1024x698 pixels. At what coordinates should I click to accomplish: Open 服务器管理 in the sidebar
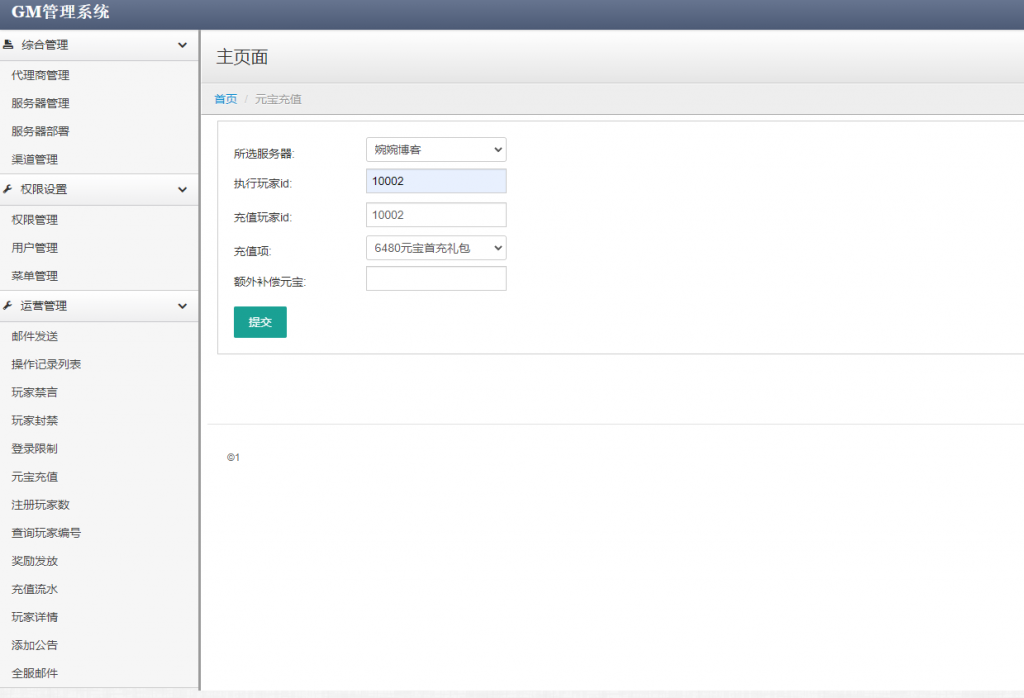click(x=40, y=103)
